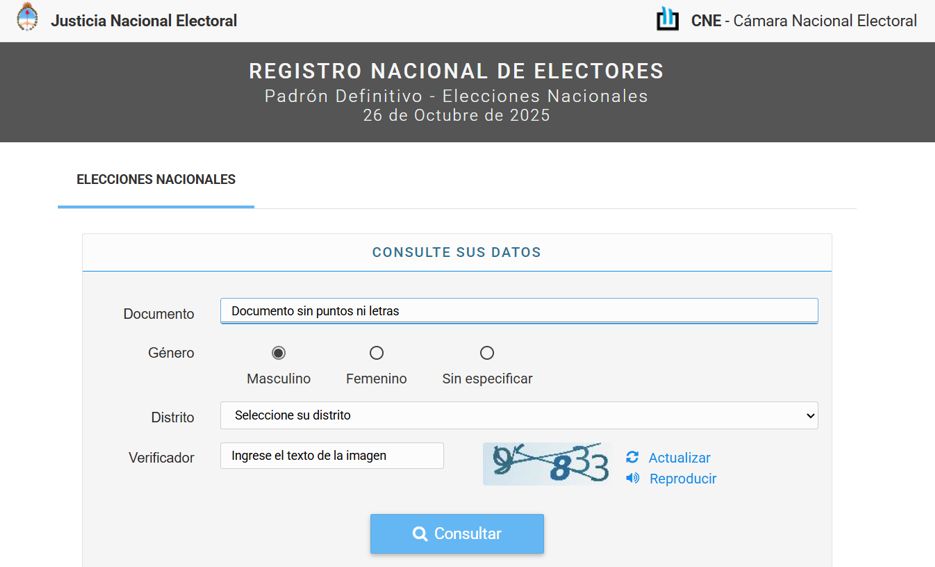Click the Consultar search button
Screen dimensions: 935x567
point(457,534)
